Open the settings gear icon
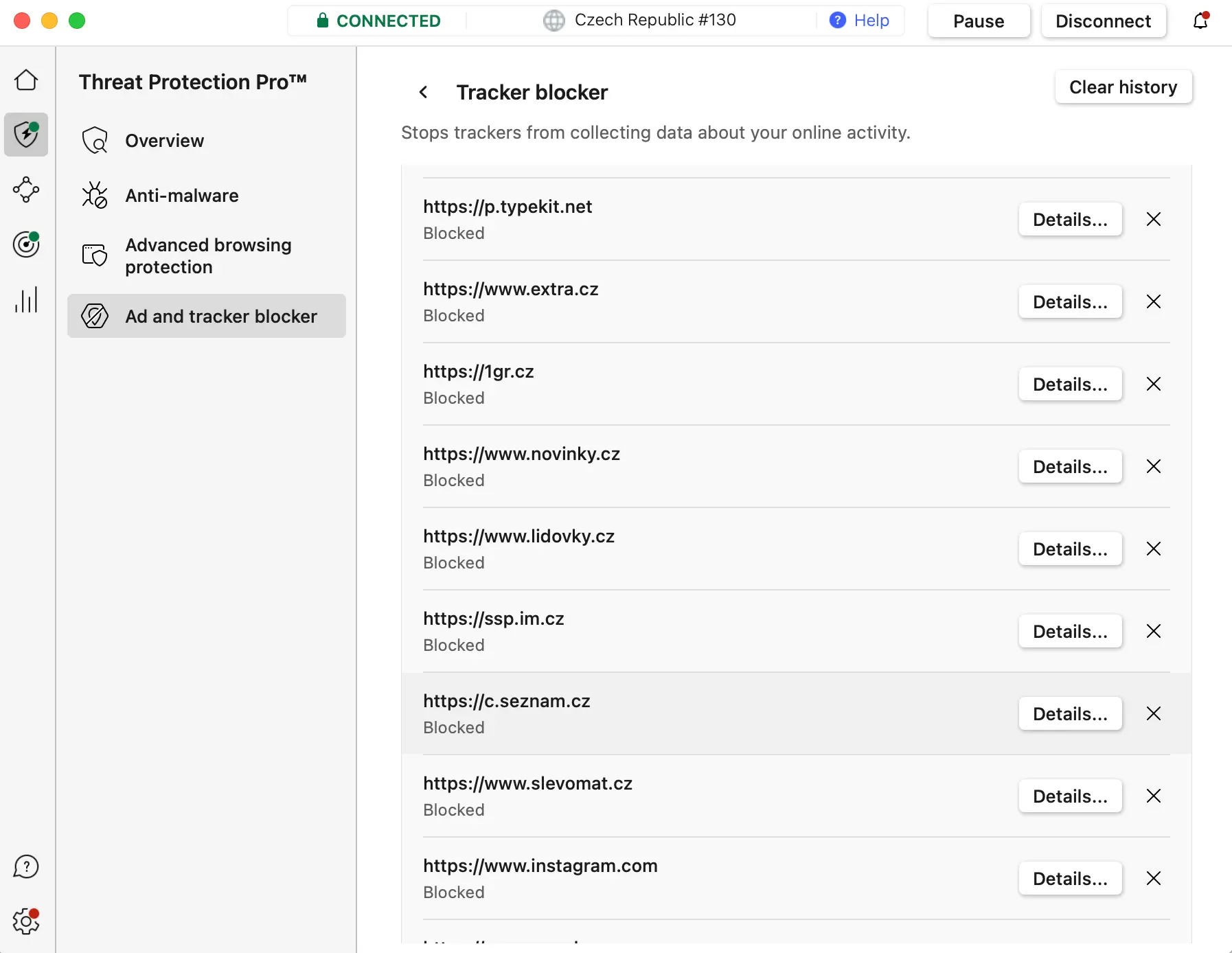Image resolution: width=1232 pixels, height=953 pixels. [26, 921]
